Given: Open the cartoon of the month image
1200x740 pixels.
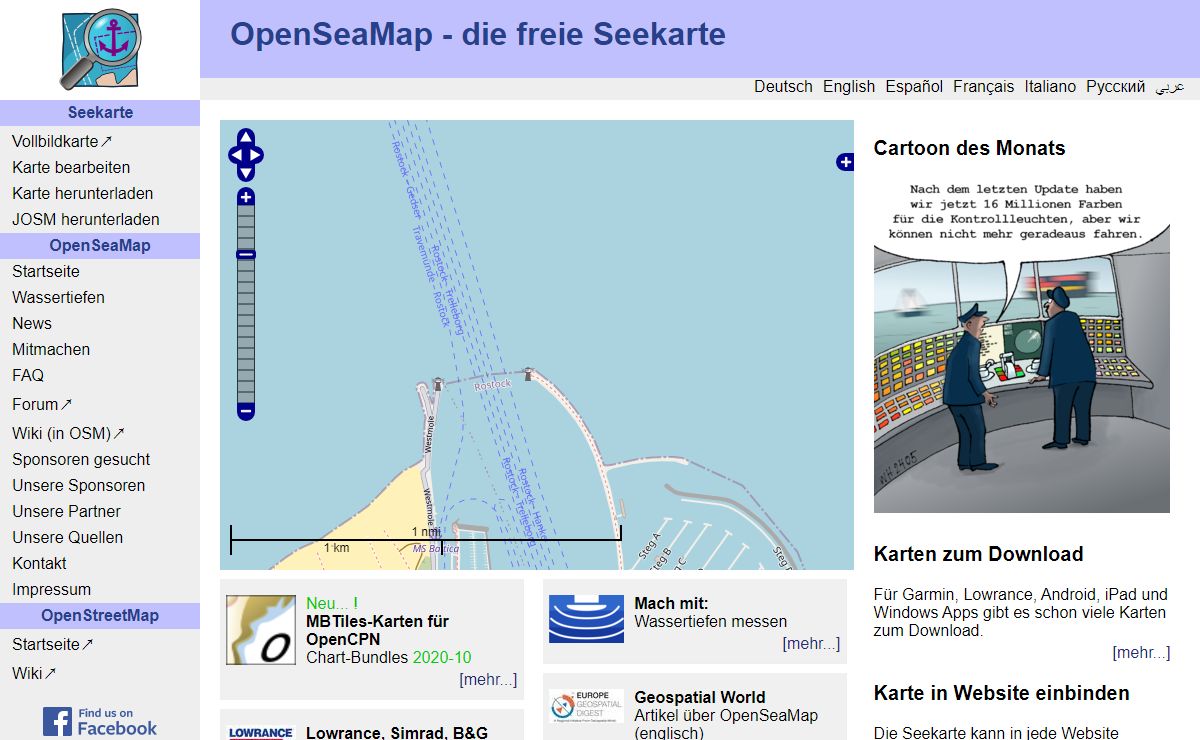Looking at the screenshot, I should [1022, 343].
